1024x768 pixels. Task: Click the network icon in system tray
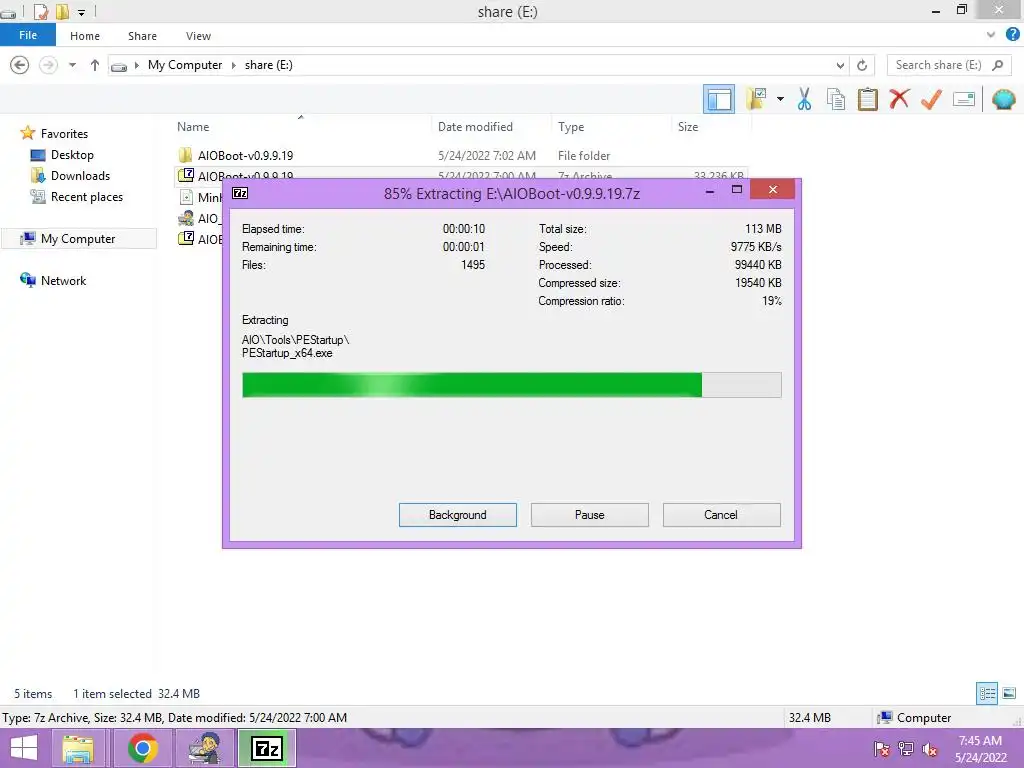click(x=906, y=749)
